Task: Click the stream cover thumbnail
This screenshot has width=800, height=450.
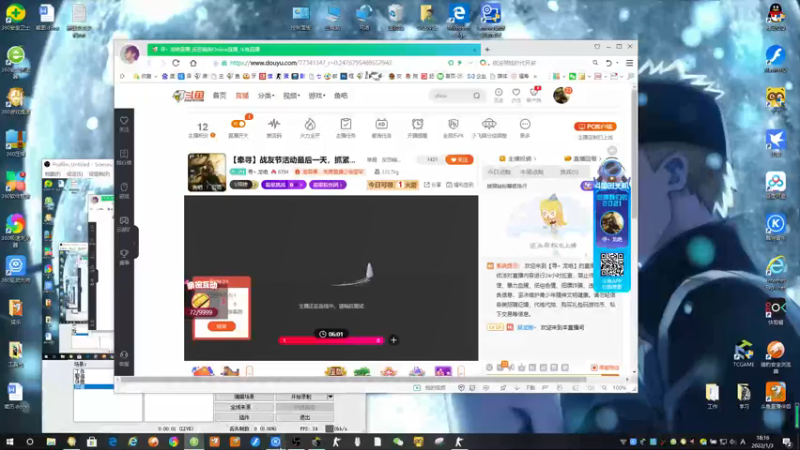Action: (x=207, y=172)
